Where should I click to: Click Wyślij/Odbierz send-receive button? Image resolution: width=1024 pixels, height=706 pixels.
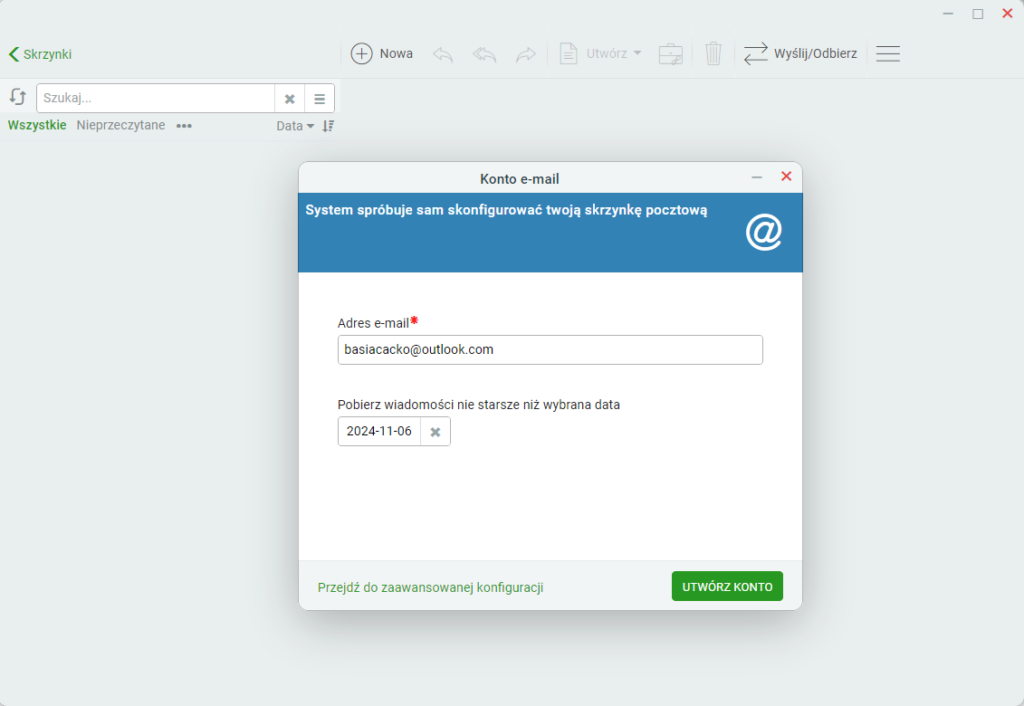tap(801, 54)
